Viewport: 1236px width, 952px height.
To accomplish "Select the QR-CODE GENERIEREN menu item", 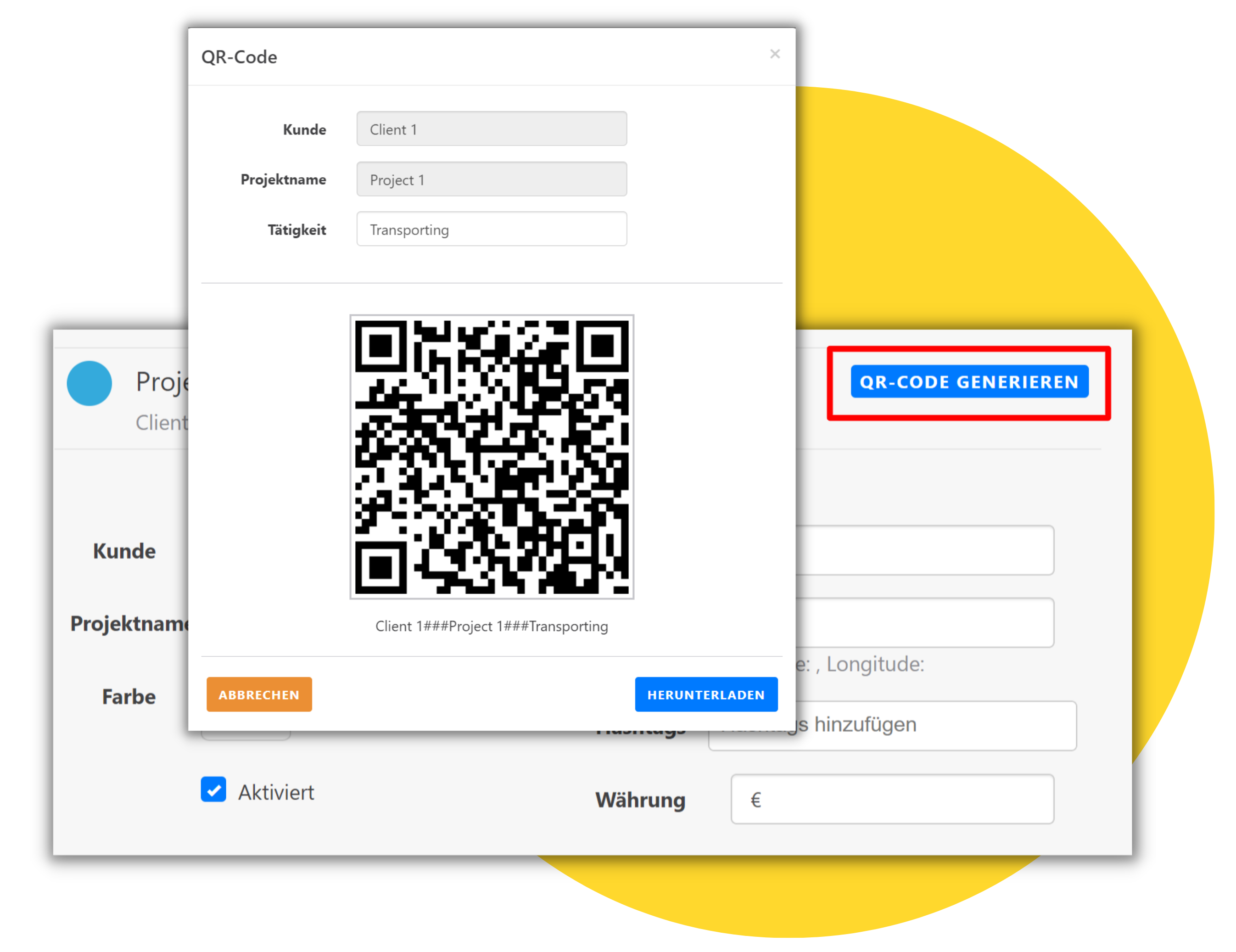I will tap(968, 383).
